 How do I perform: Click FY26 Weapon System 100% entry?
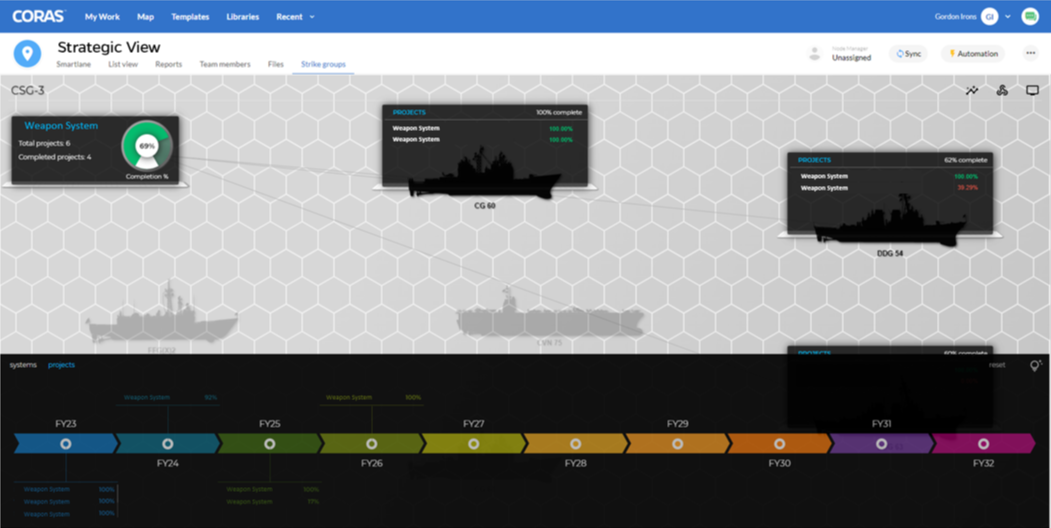coord(373,397)
